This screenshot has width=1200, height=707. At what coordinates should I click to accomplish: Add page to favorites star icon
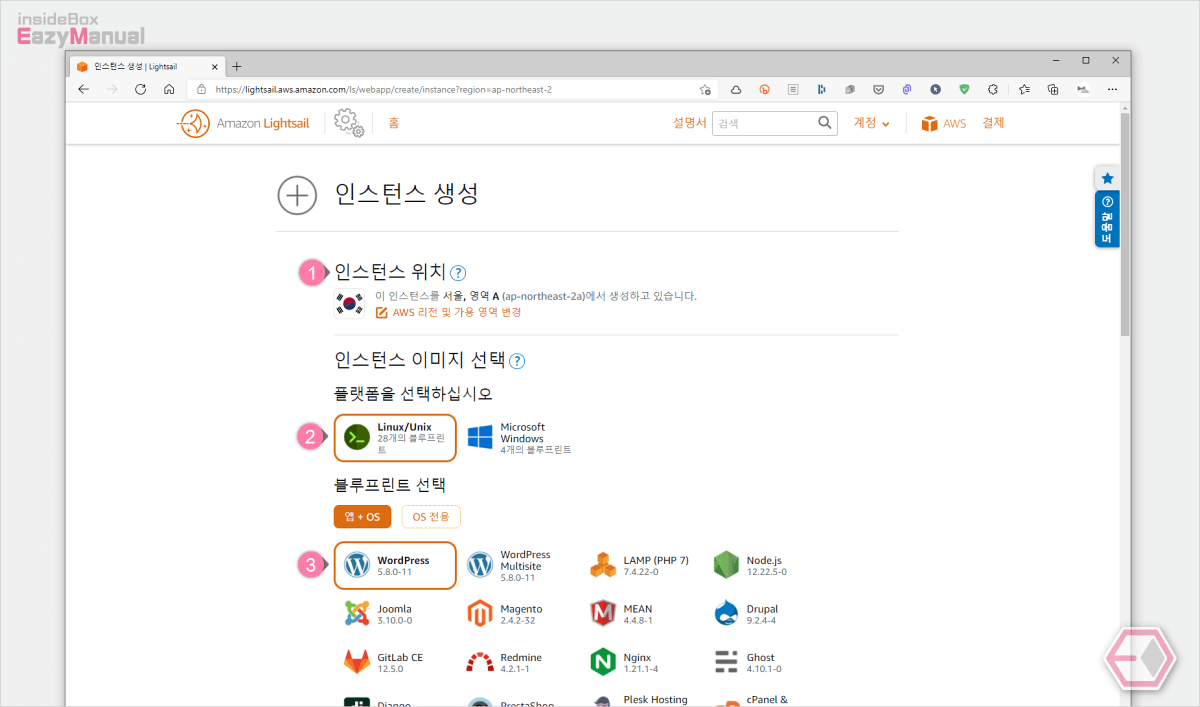coord(705,89)
